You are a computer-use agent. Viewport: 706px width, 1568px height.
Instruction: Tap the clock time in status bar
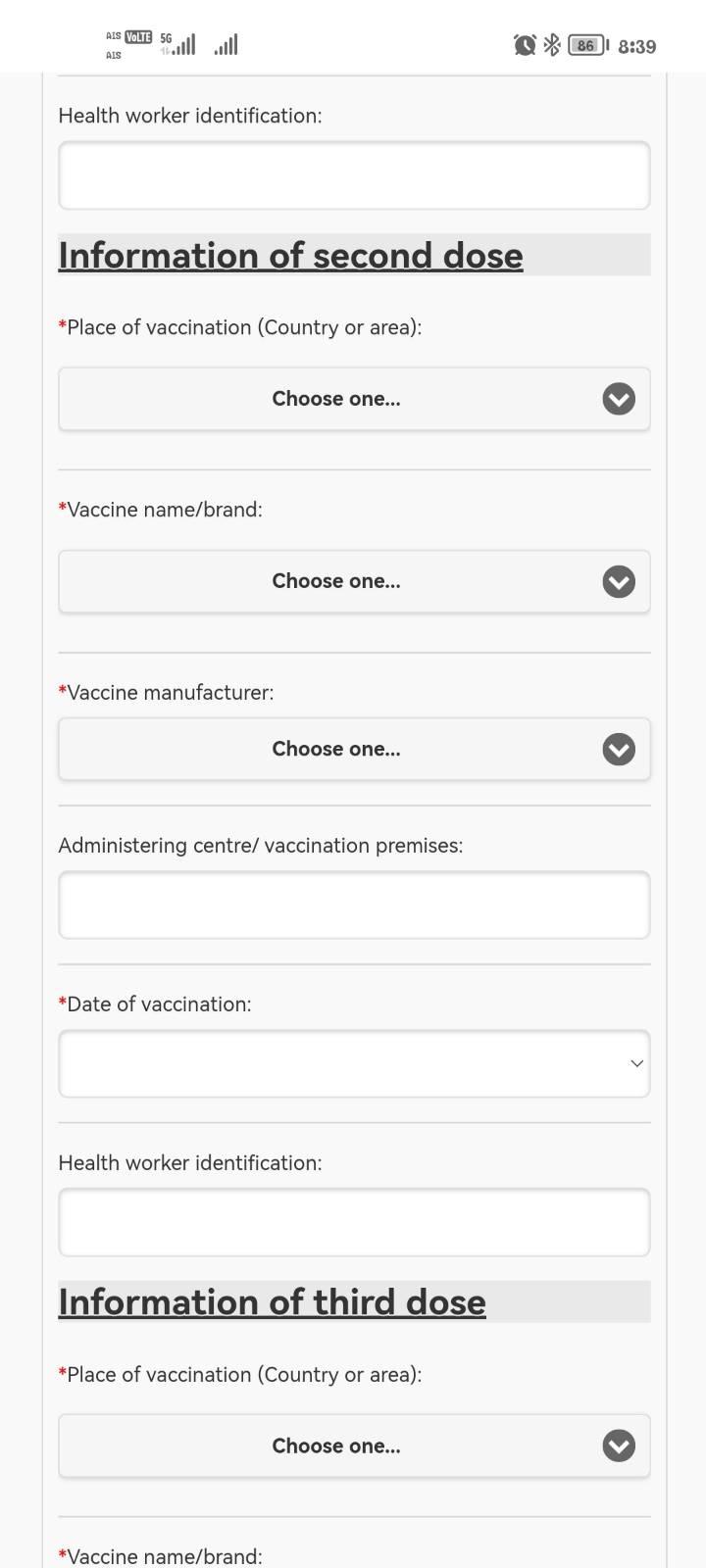pos(637,46)
